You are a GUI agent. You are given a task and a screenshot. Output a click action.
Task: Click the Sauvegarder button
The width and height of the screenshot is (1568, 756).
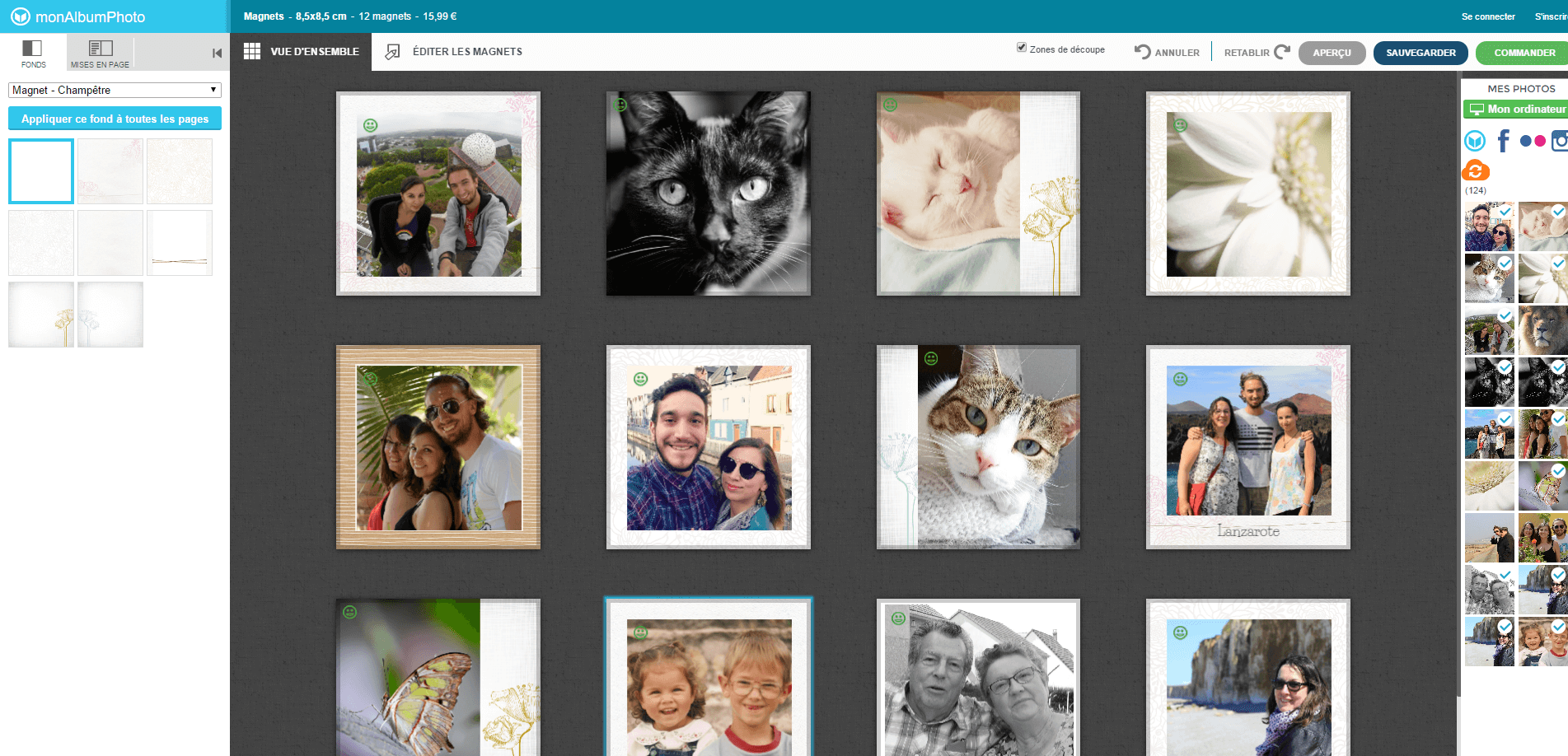pyautogui.click(x=1420, y=53)
